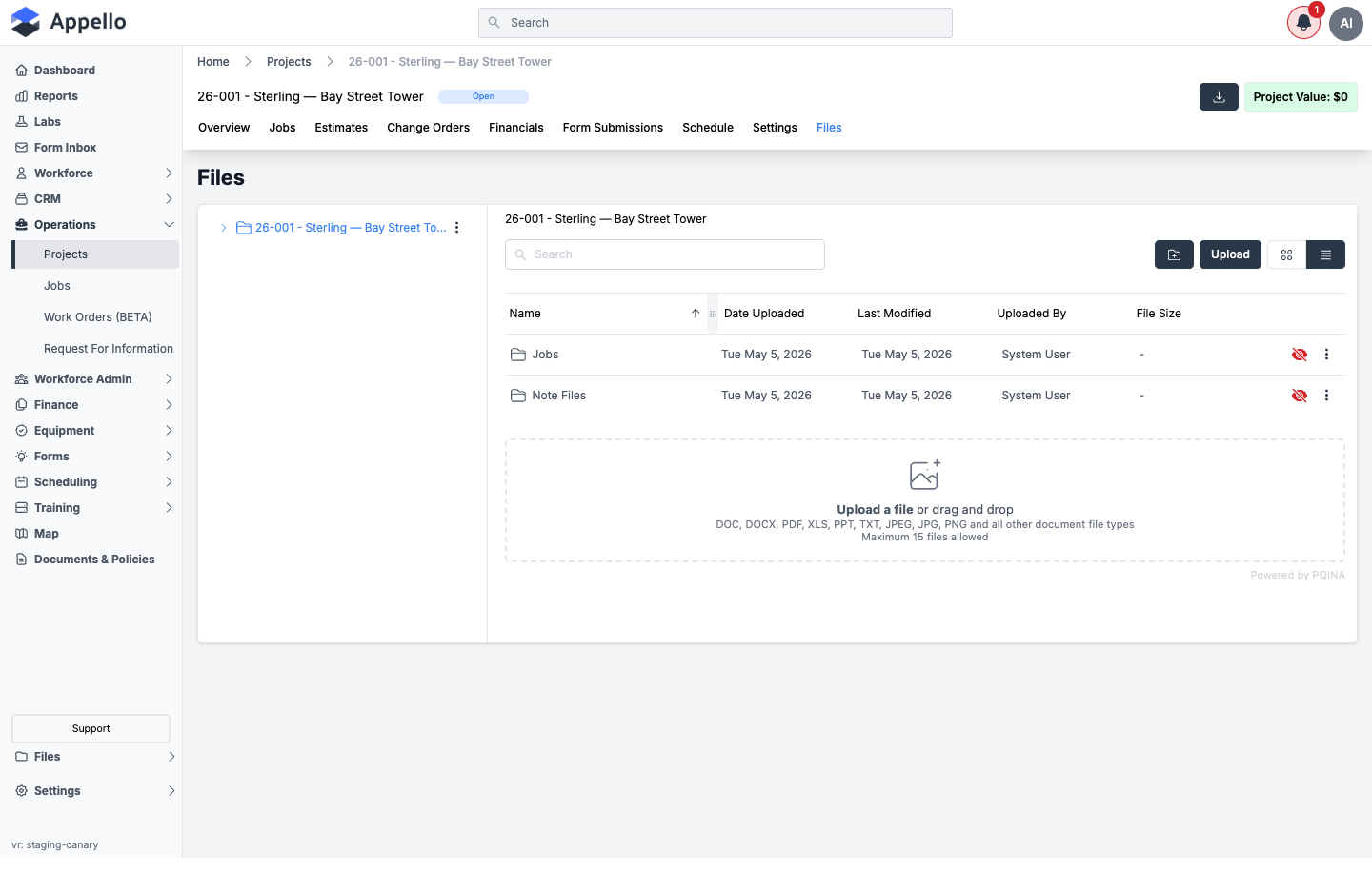Toggle visibility of the Jobs folder
The width and height of the screenshot is (1372, 875).
coord(1299,355)
